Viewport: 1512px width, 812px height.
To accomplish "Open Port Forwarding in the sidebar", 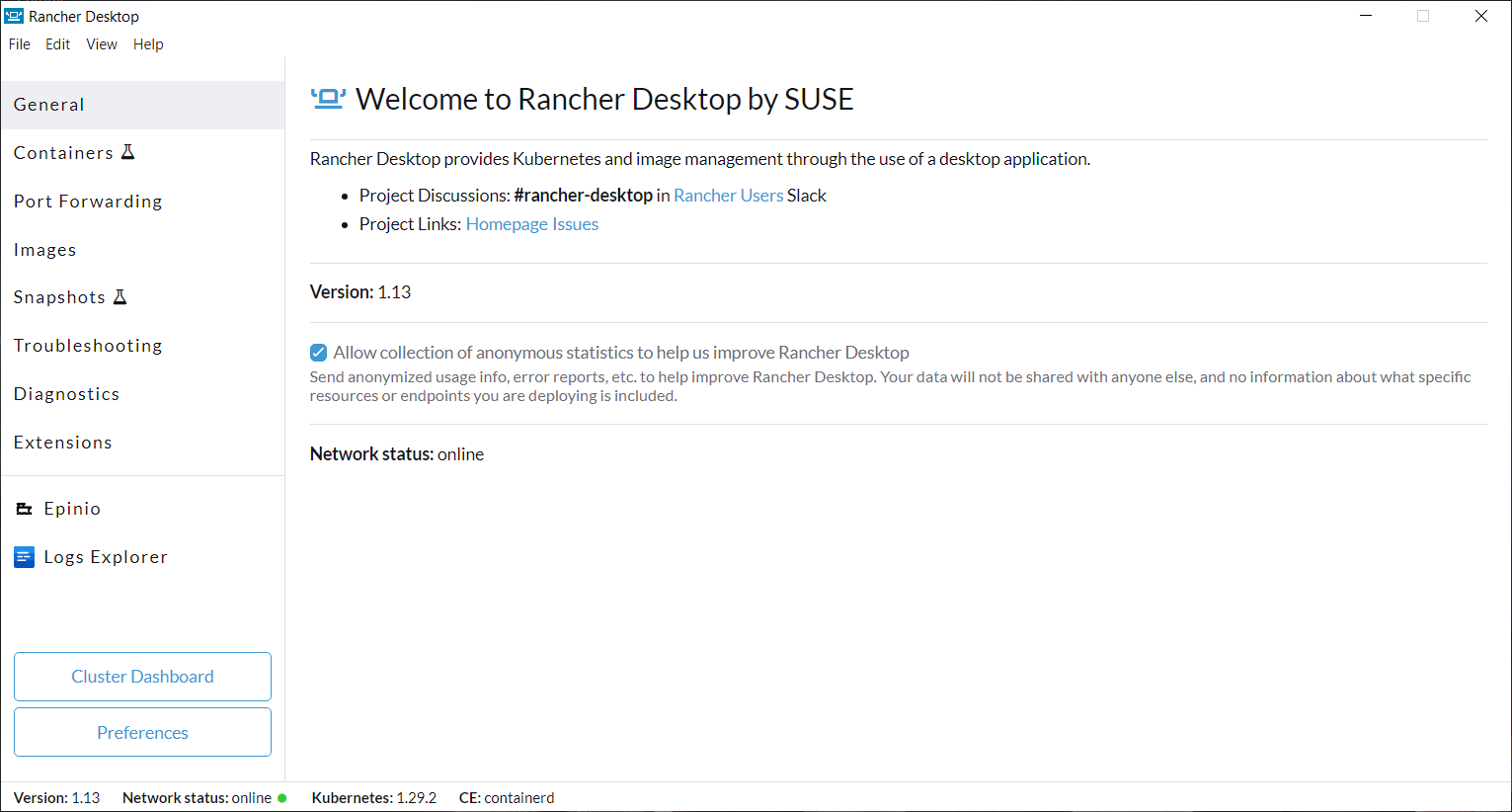I will pos(142,202).
